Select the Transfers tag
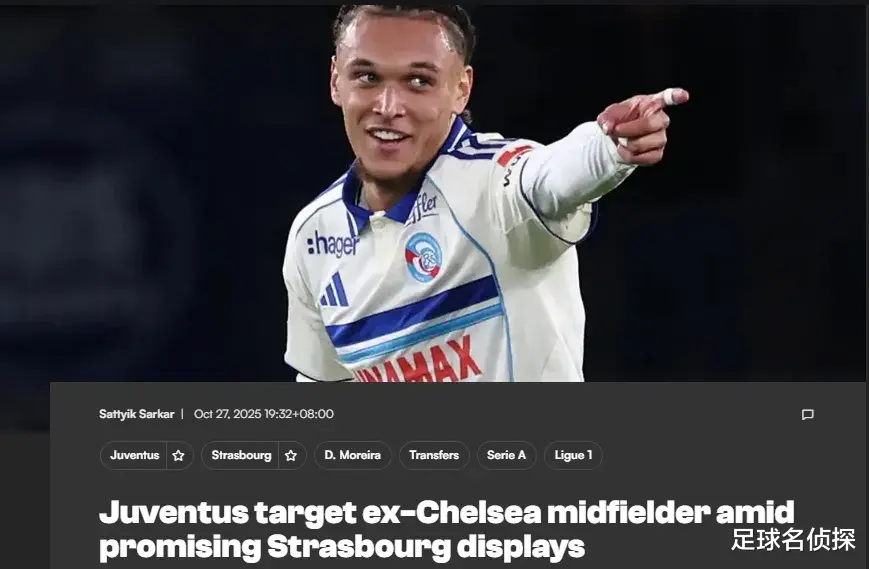 434,455
